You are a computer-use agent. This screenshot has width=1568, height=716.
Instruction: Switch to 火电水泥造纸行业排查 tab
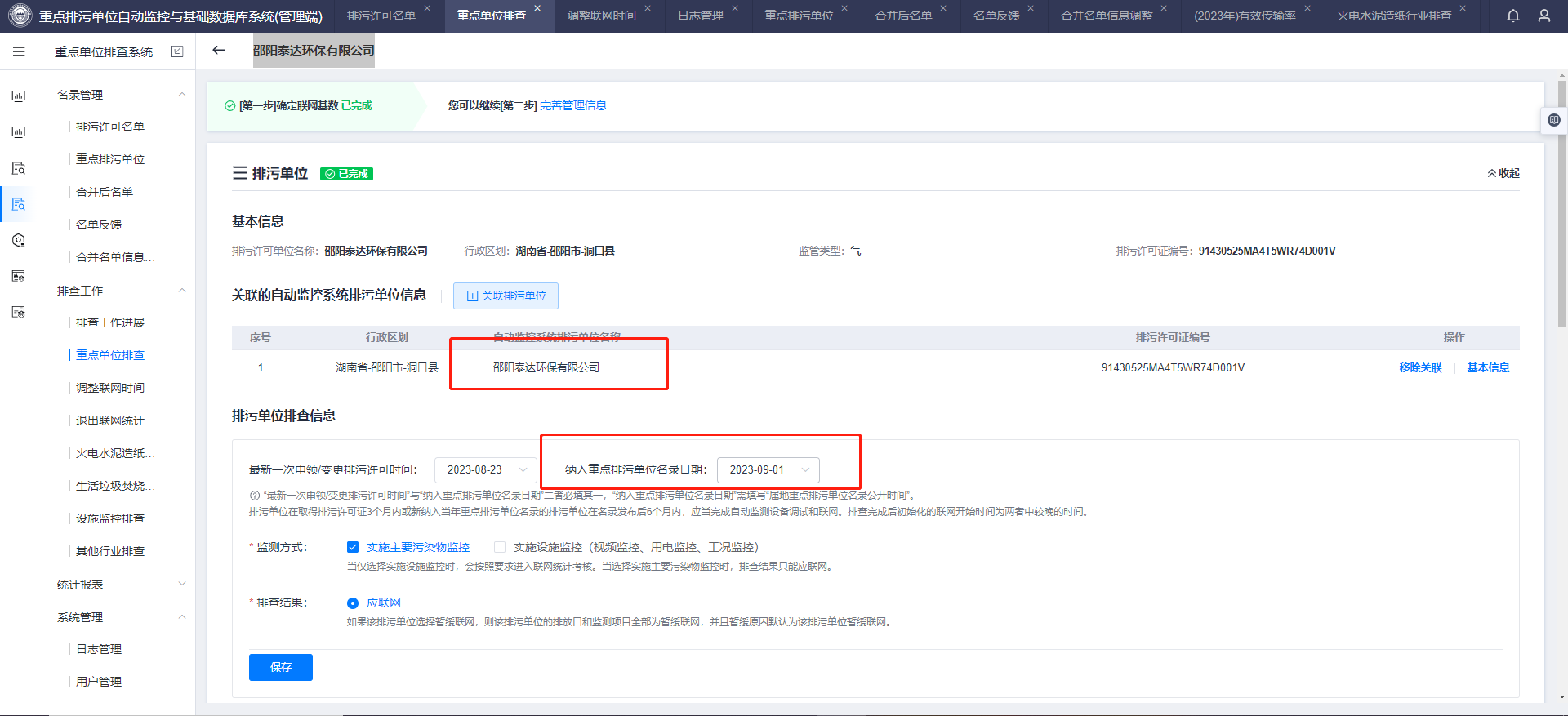[1394, 16]
